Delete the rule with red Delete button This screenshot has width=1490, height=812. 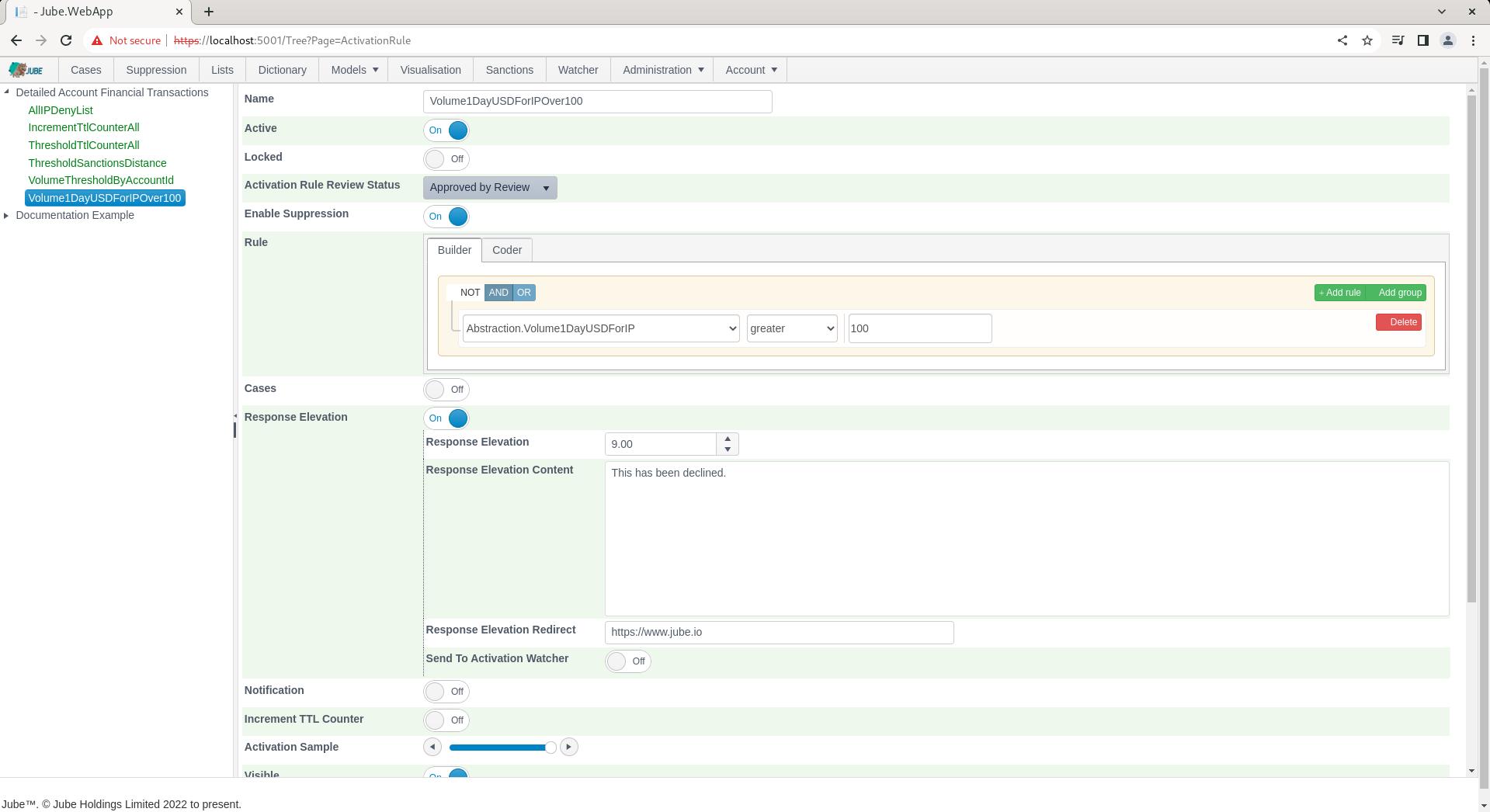click(x=1398, y=322)
